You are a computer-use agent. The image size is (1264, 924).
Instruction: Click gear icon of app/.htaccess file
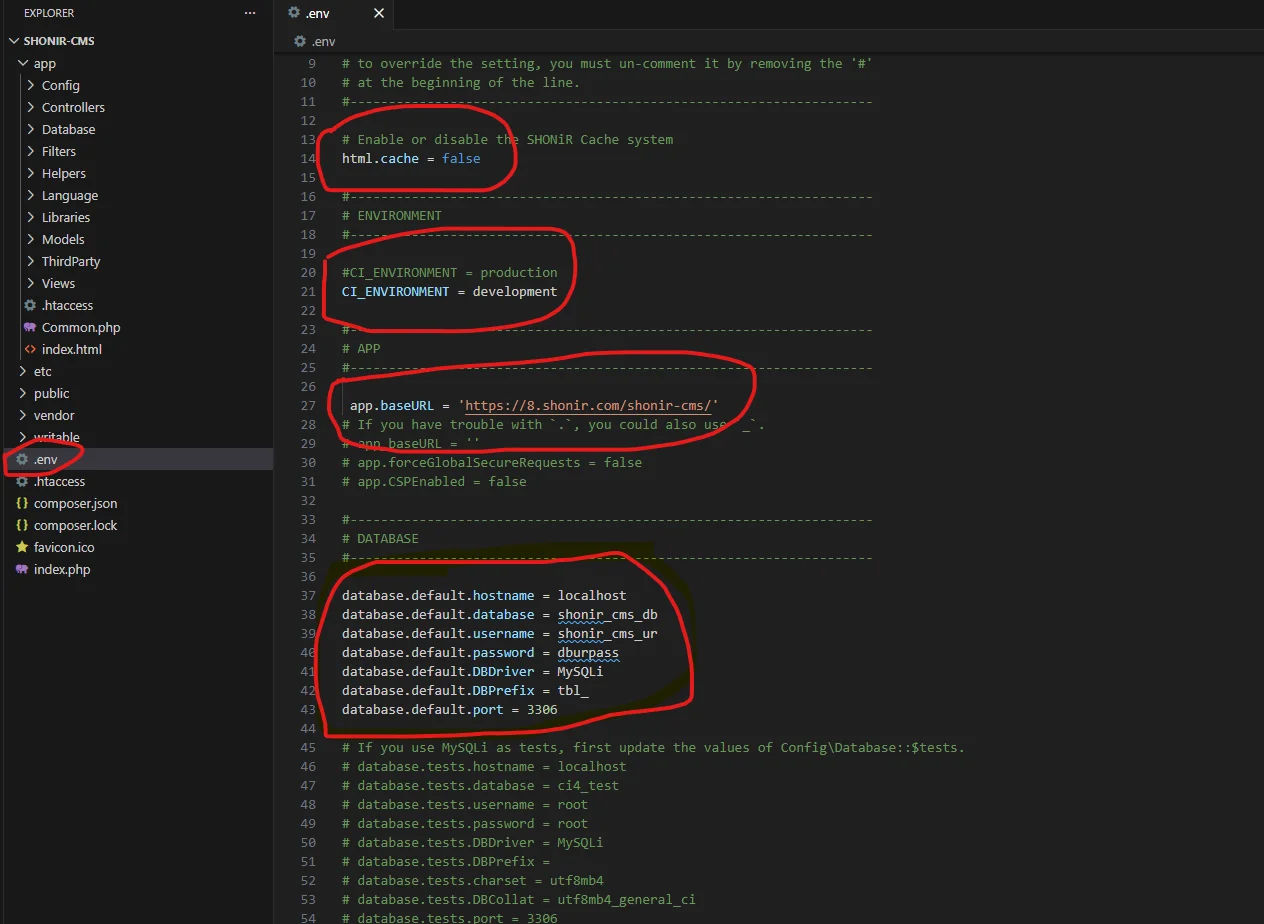(x=30, y=305)
